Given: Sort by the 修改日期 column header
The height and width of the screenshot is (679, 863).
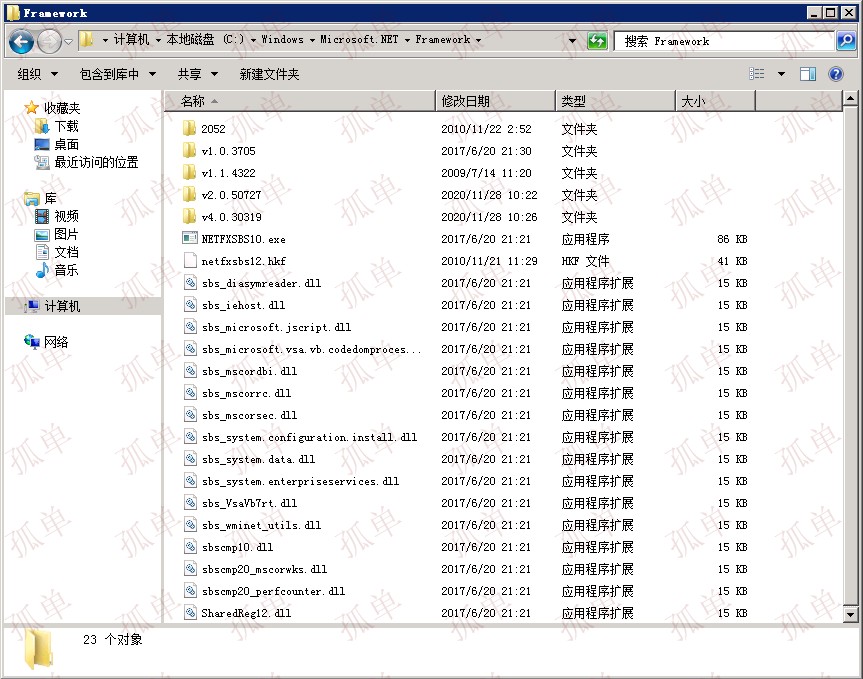Looking at the screenshot, I should [x=495, y=101].
